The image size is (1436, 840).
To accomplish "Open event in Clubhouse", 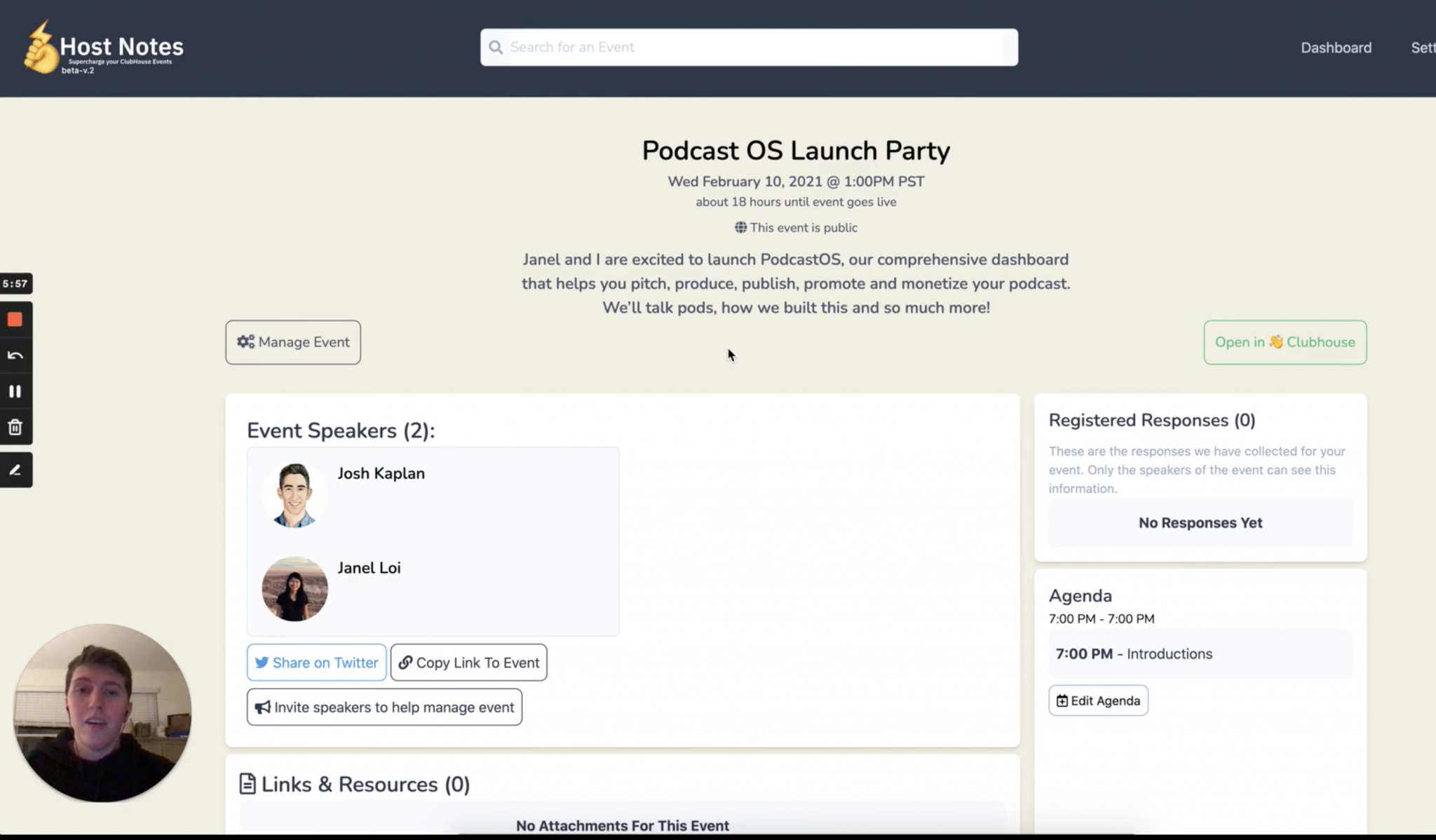I will click(1285, 342).
